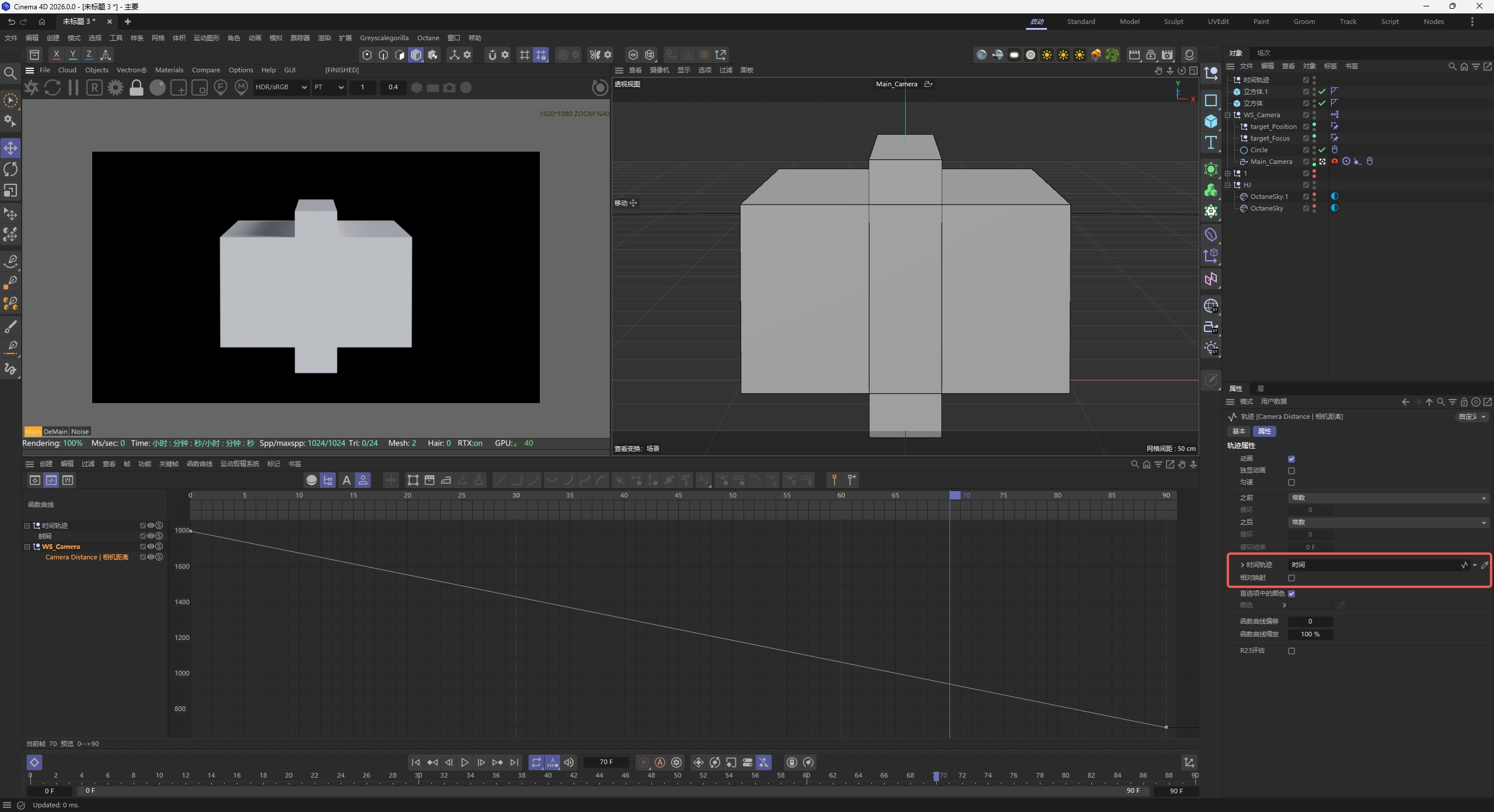1494x812 pixels.
Task: Open the Octane menu
Action: point(428,38)
